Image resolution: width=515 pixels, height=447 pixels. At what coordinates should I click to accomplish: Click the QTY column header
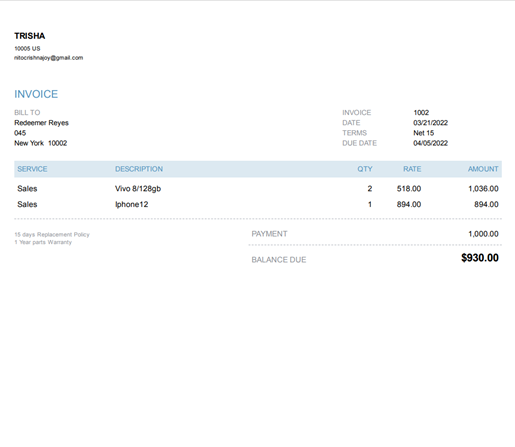click(x=365, y=169)
